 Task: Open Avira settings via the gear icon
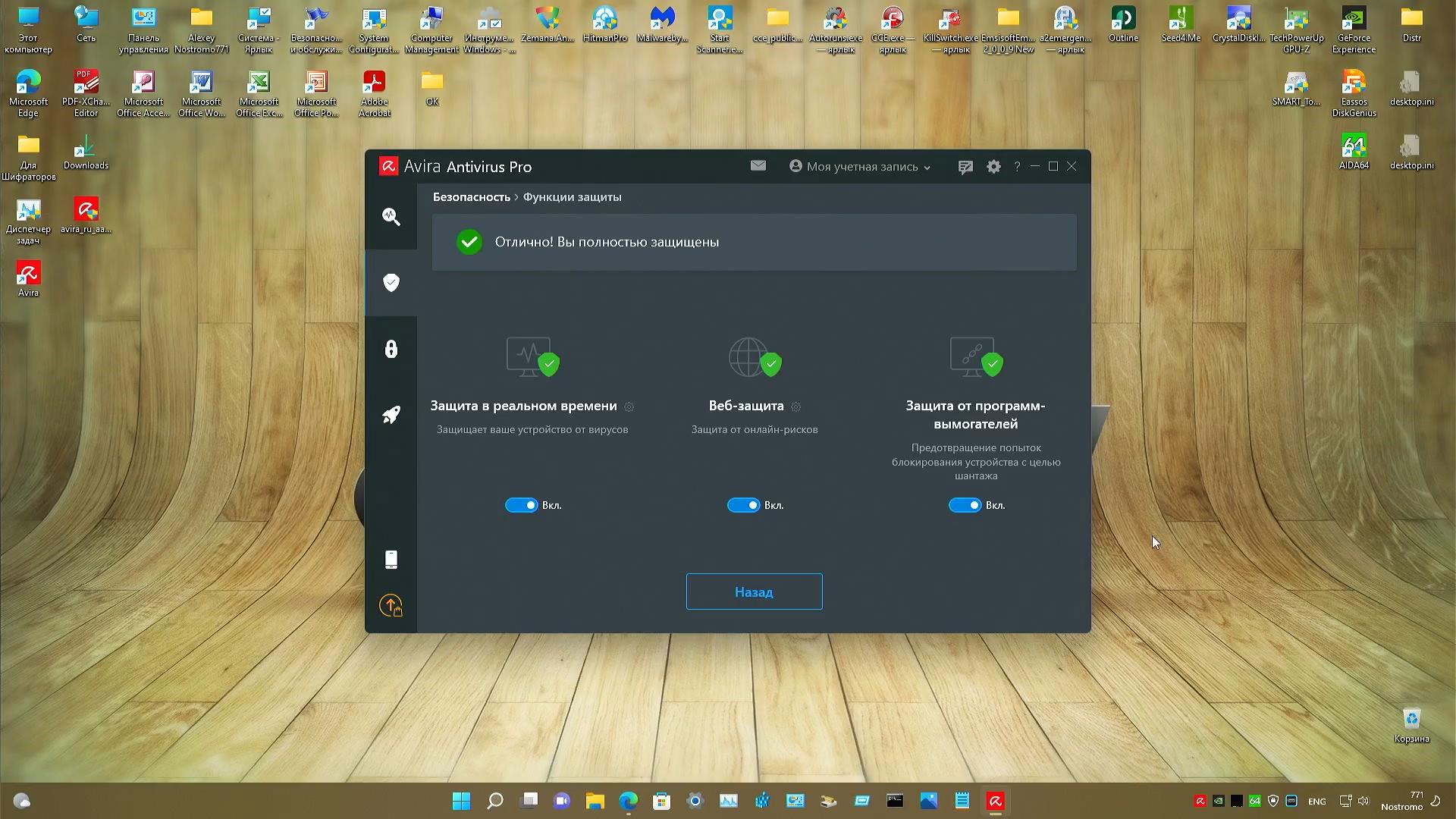pyautogui.click(x=993, y=166)
